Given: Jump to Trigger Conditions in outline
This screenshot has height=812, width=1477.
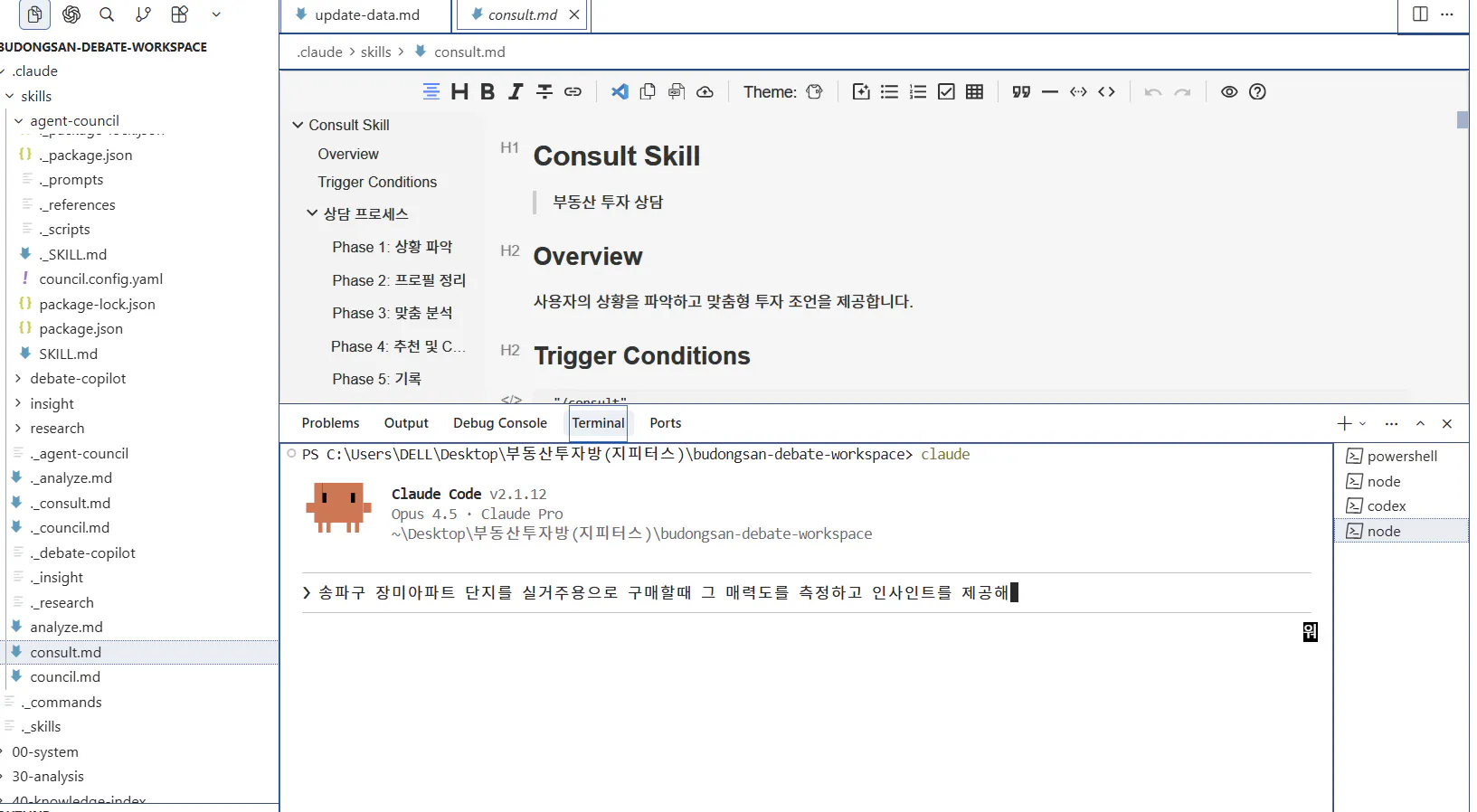Looking at the screenshot, I should pos(377,182).
